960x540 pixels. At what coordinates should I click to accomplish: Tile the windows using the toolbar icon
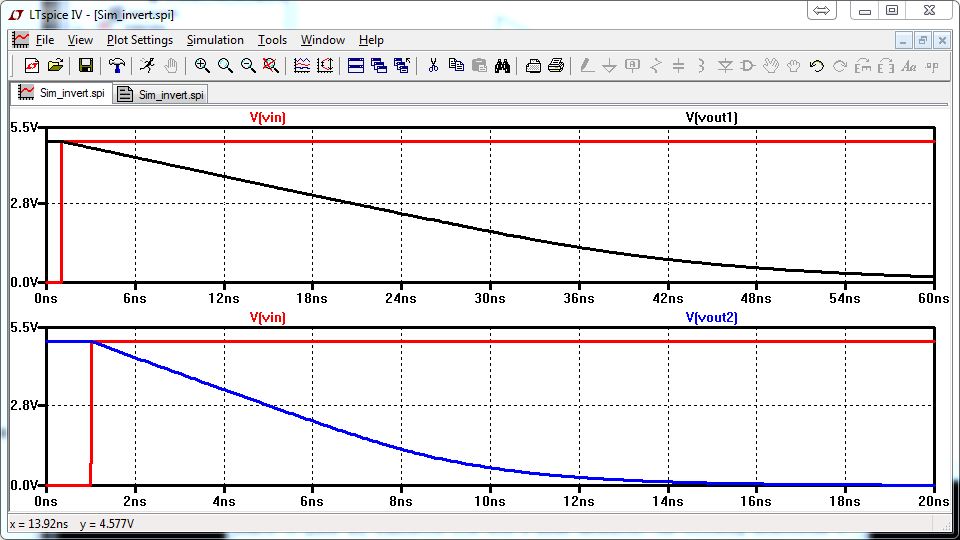355,66
